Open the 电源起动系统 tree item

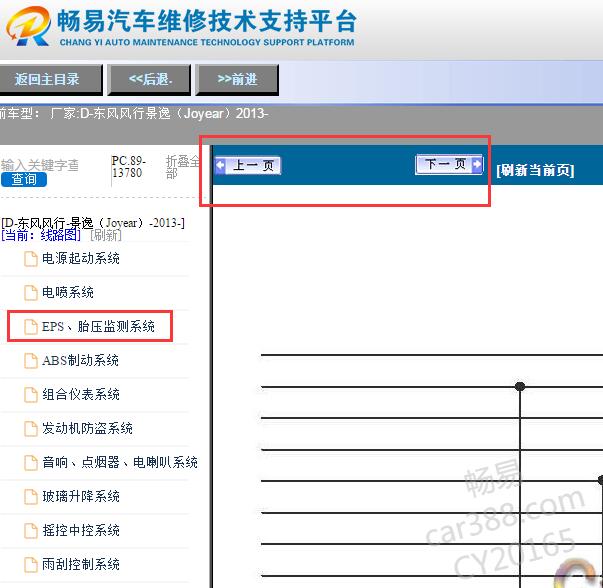click(81, 258)
